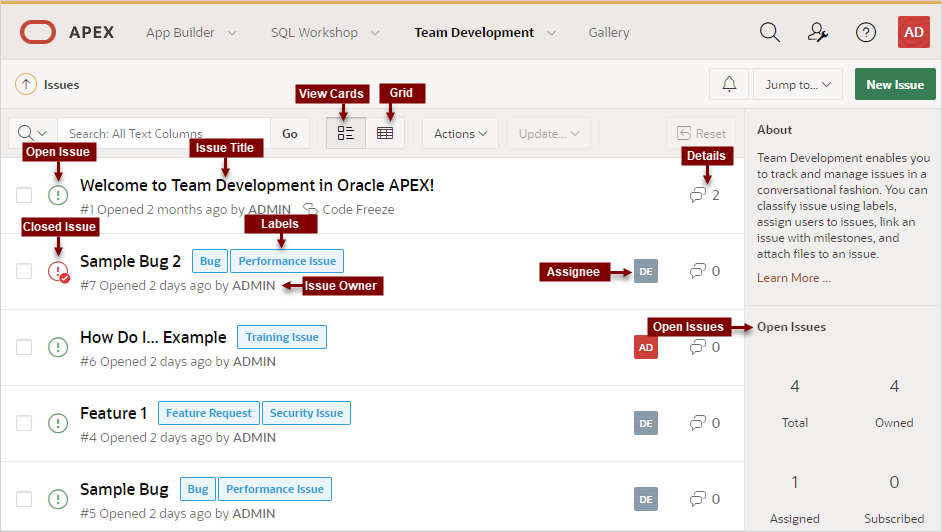
Task: Click the Total open issues count
Action: pos(795,386)
